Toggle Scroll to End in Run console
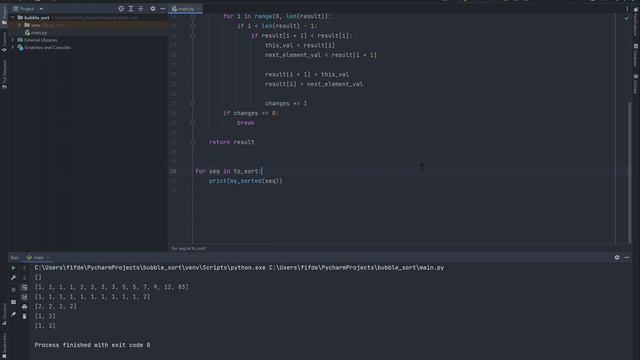Screen dimensions: 640x360 click(24, 297)
